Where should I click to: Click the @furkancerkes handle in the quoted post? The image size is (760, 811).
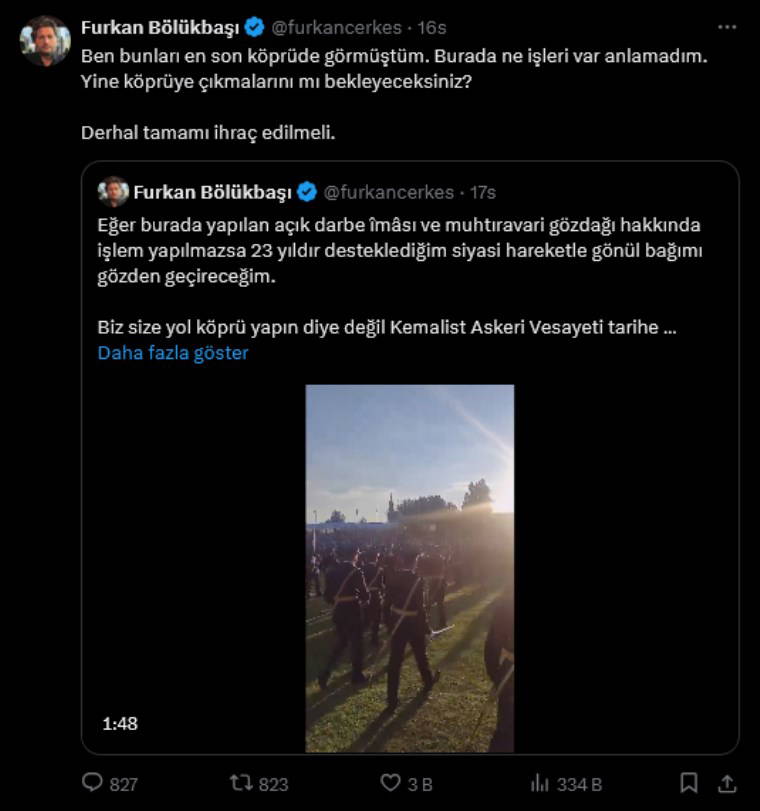click(x=389, y=191)
